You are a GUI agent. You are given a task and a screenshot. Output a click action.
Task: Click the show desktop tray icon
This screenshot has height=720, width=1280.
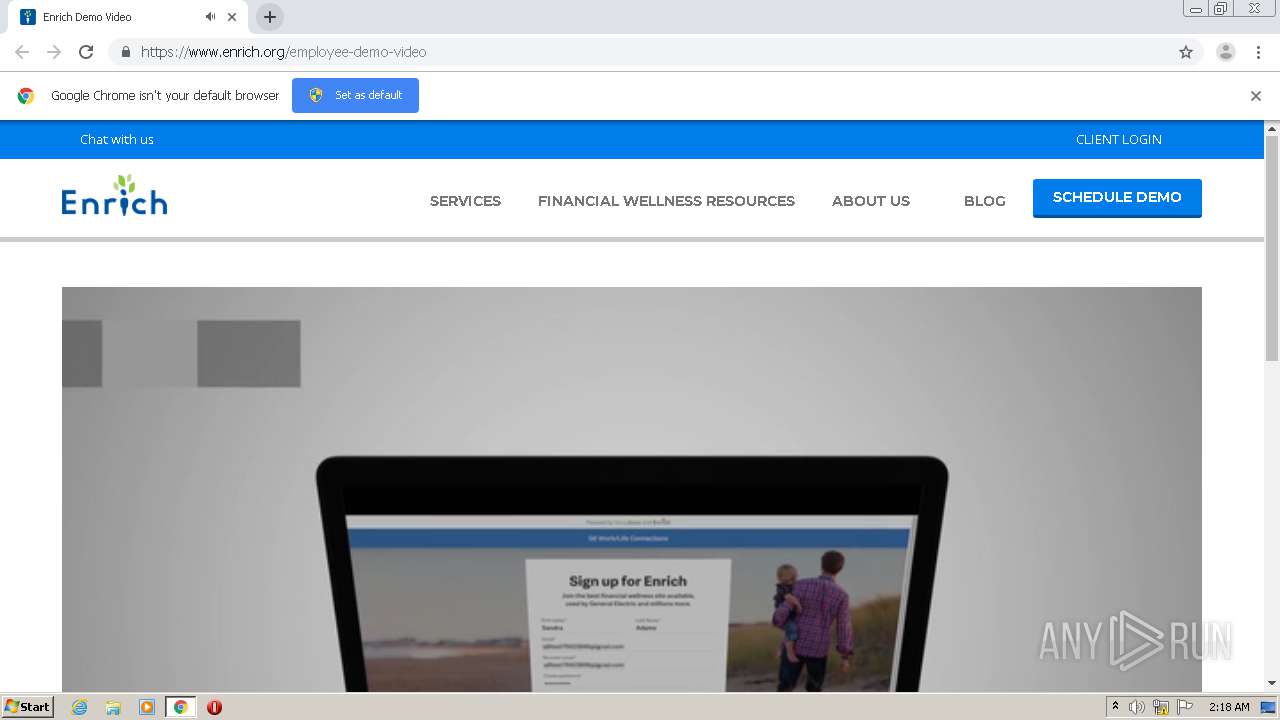pyautogui.click(x=1268, y=707)
